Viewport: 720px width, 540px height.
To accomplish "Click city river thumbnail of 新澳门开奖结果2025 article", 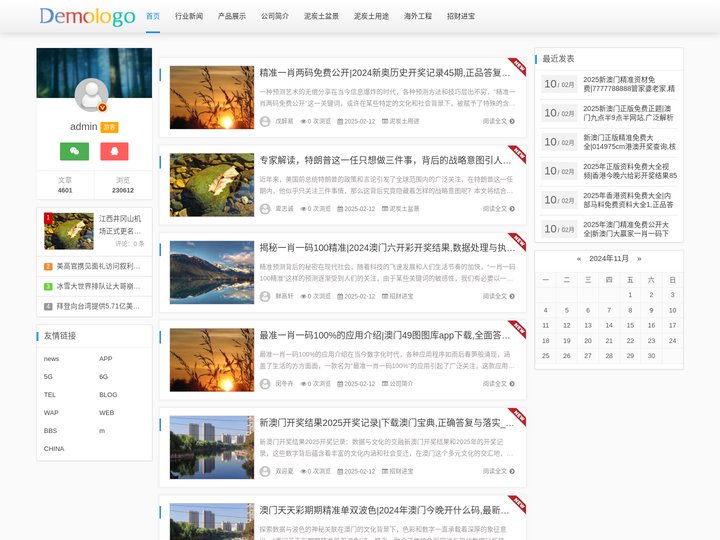I will [x=212, y=447].
